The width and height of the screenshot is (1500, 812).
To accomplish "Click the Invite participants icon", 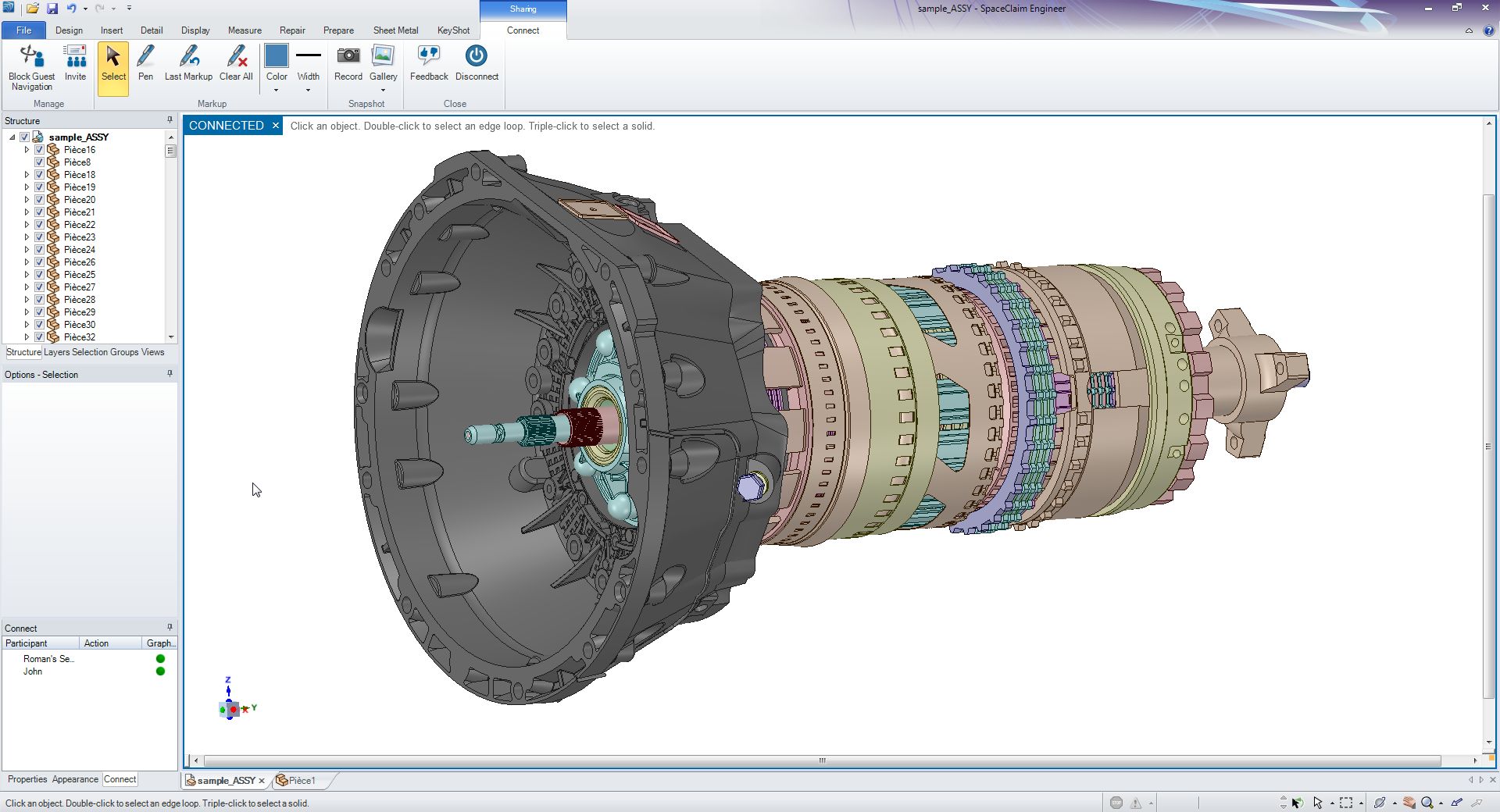I will point(75,62).
